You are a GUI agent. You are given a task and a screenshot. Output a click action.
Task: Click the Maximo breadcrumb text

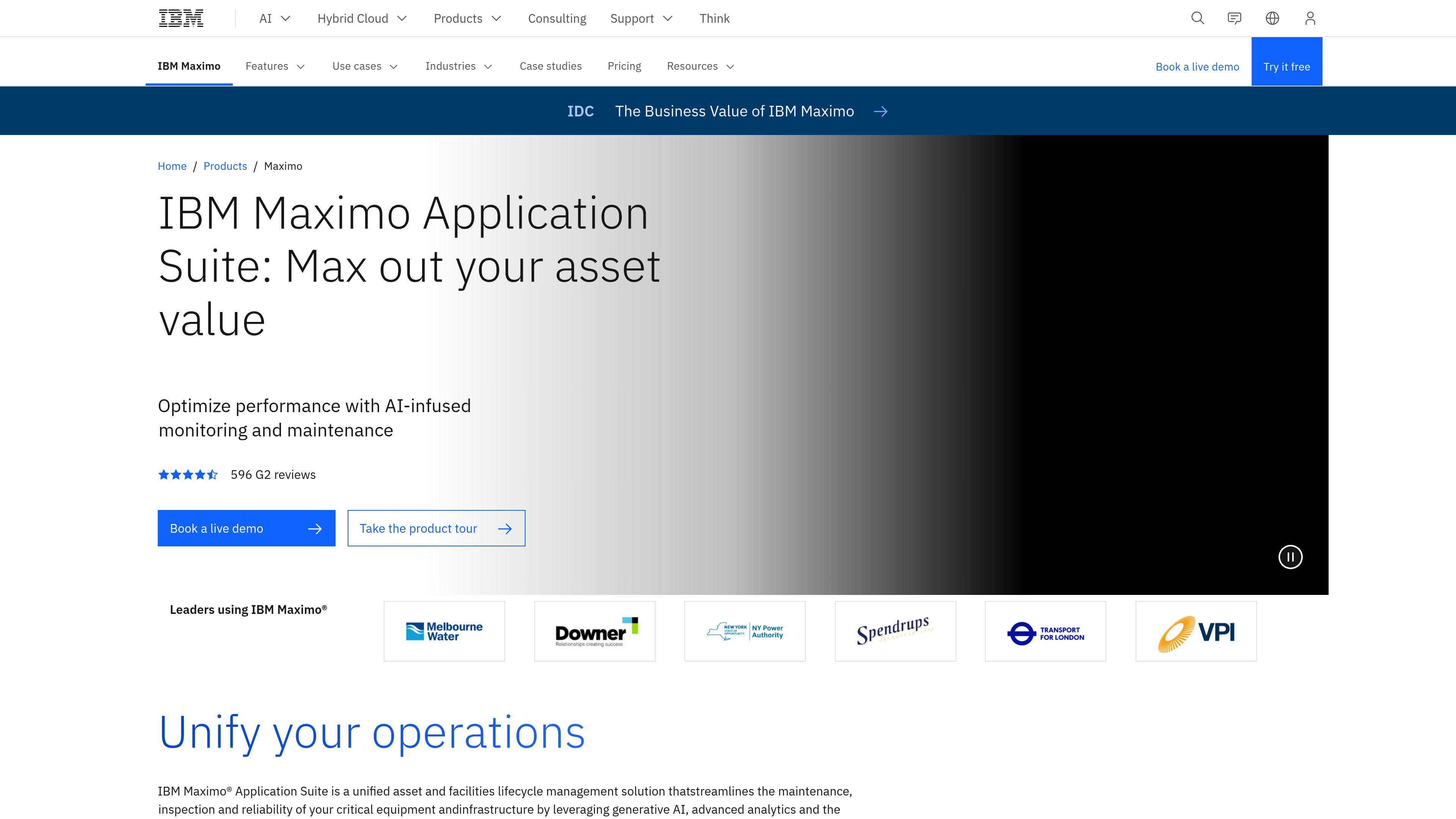pos(283,166)
